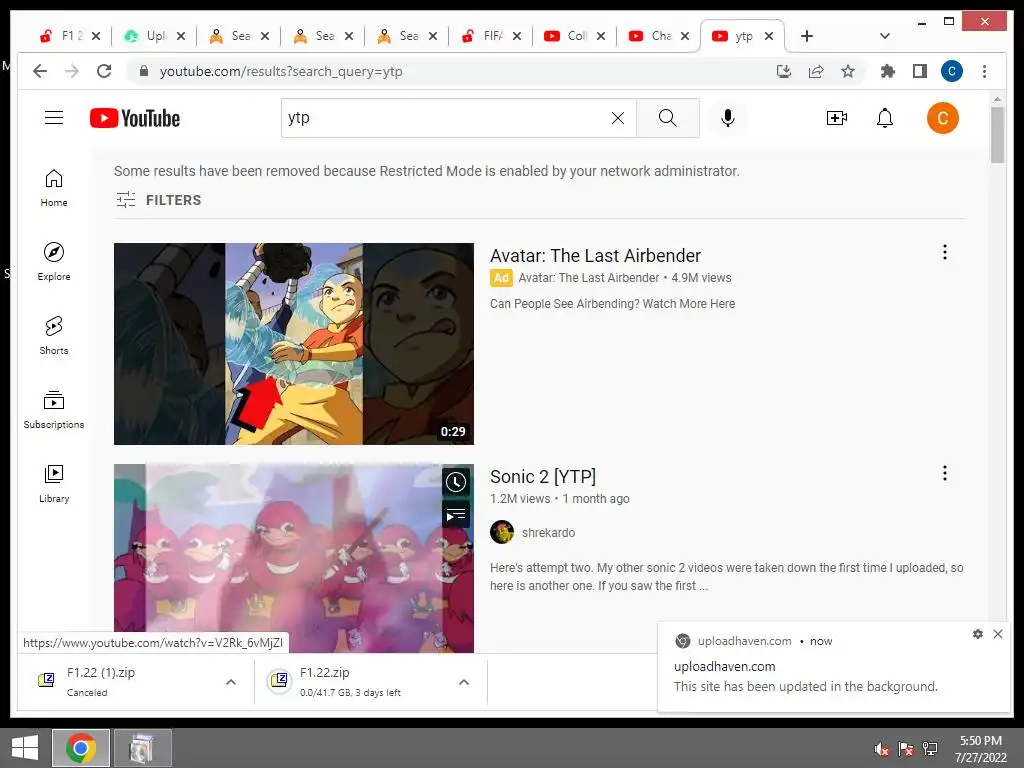Click the install app icon in address bar
The image size is (1024, 768).
pos(784,71)
